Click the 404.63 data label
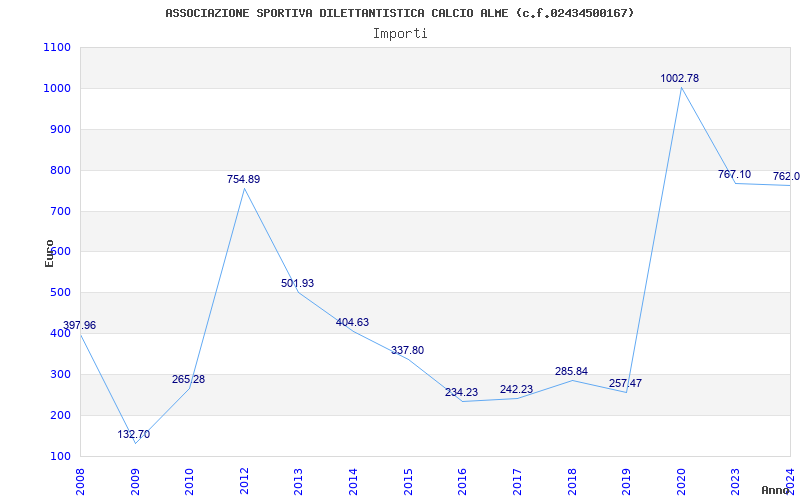The height and width of the screenshot is (500, 800). [x=352, y=323]
